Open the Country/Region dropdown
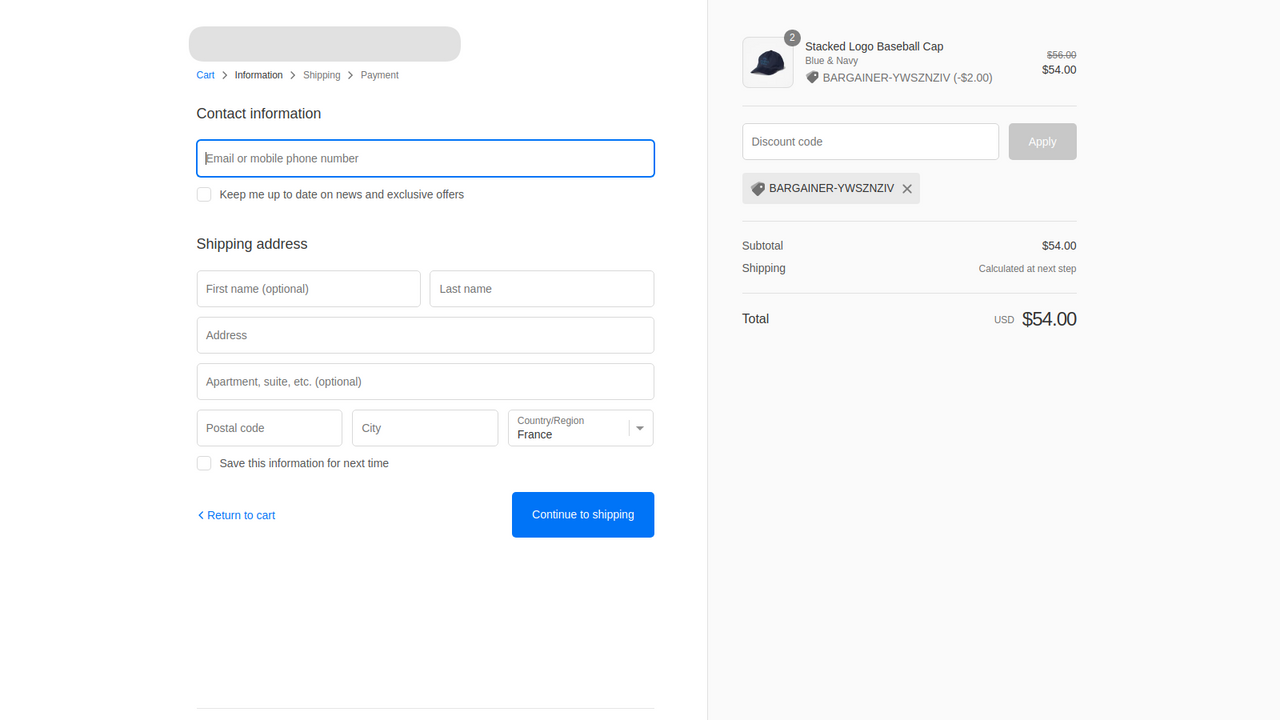The height and width of the screenshot is (720, 1280). pos(570,428)
